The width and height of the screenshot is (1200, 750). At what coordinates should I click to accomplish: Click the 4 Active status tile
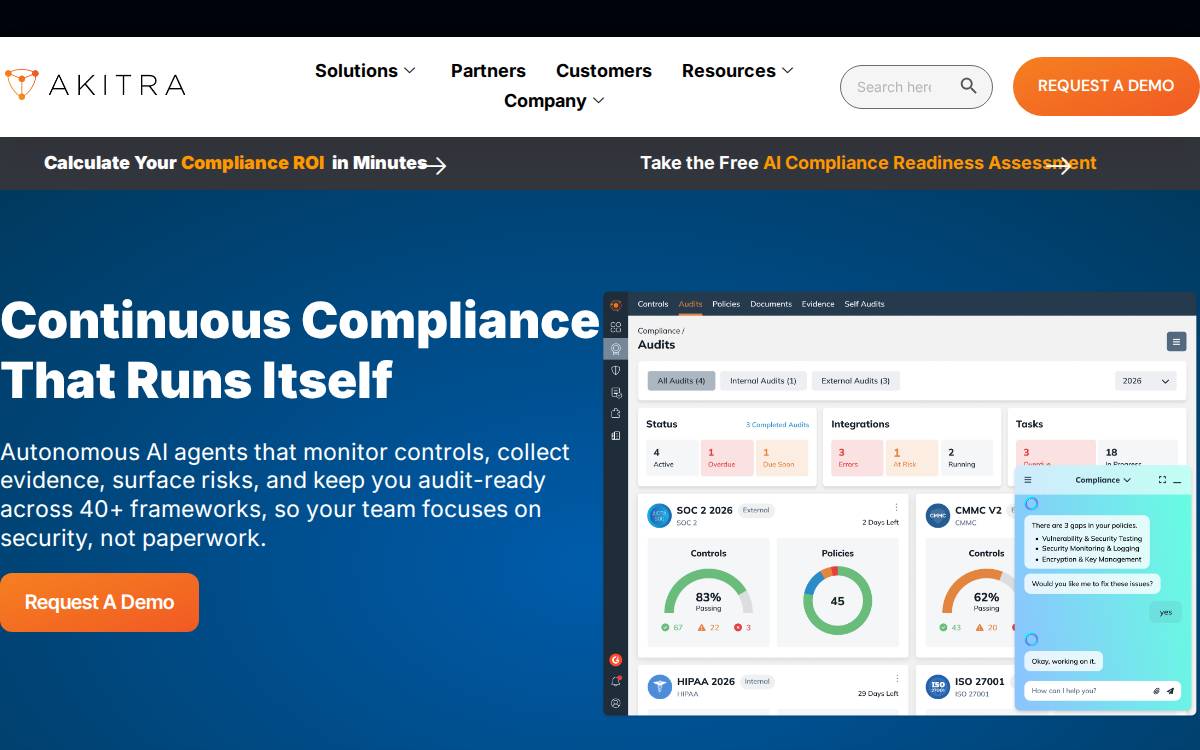tap(672, 458)
